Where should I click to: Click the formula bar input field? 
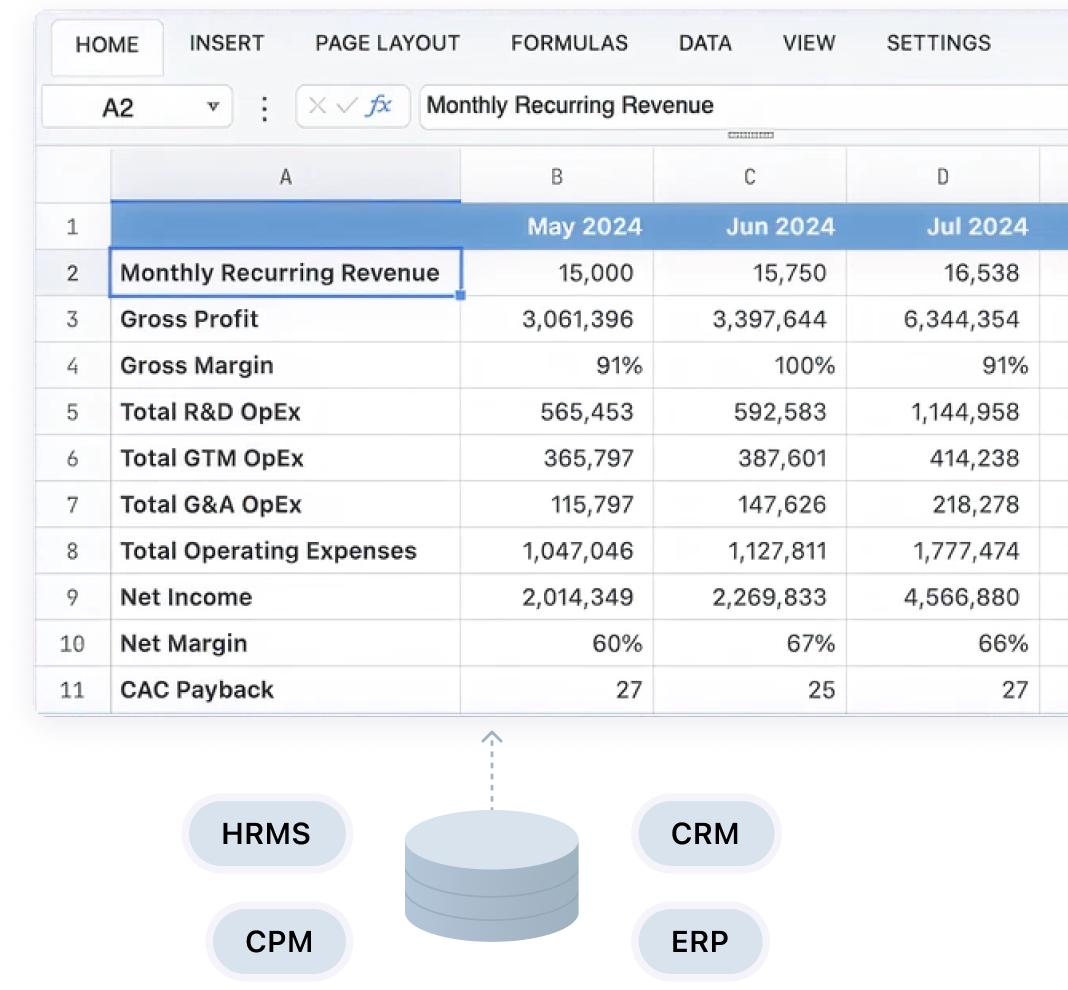pos(740,106)
